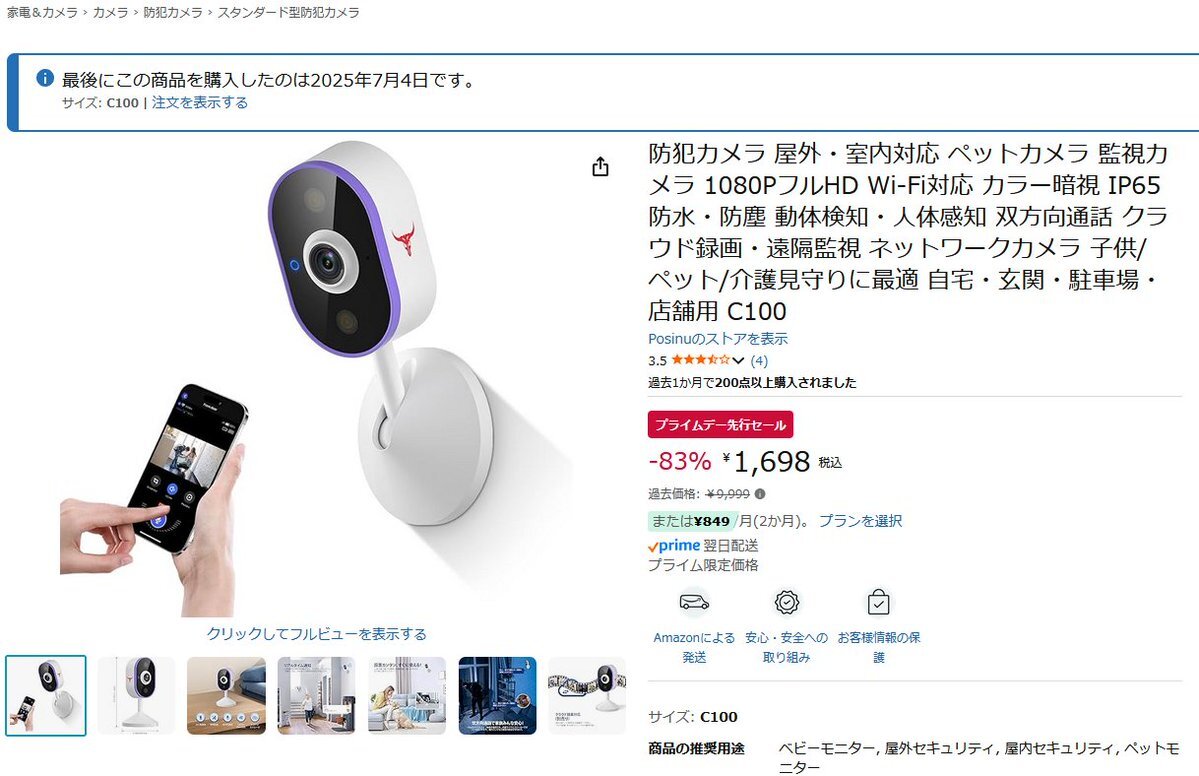Click the prime logo near 翌日配送

[674, 545]
